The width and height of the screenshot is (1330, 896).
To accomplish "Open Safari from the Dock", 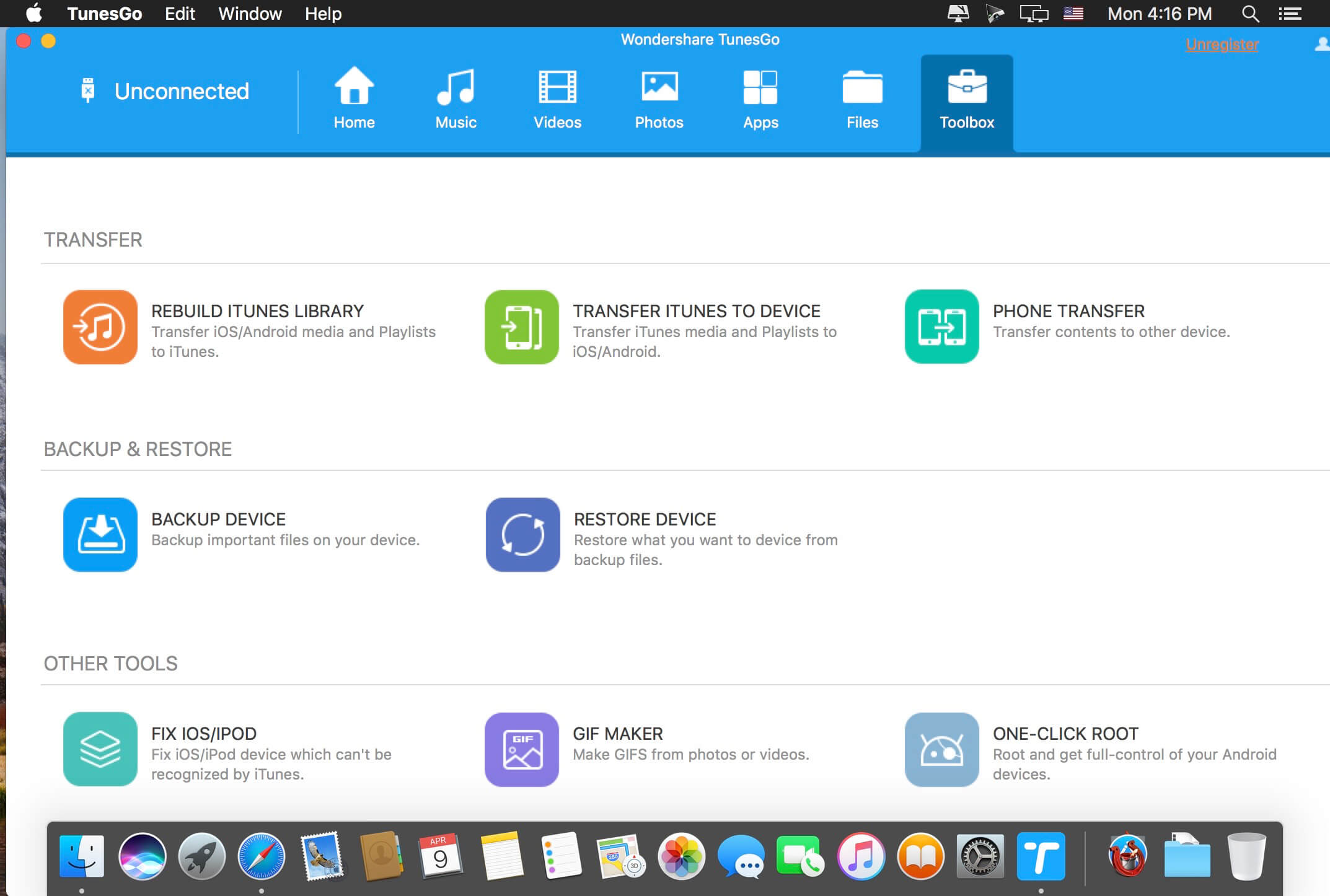I will pyautogui.click(x=262, y=856).
